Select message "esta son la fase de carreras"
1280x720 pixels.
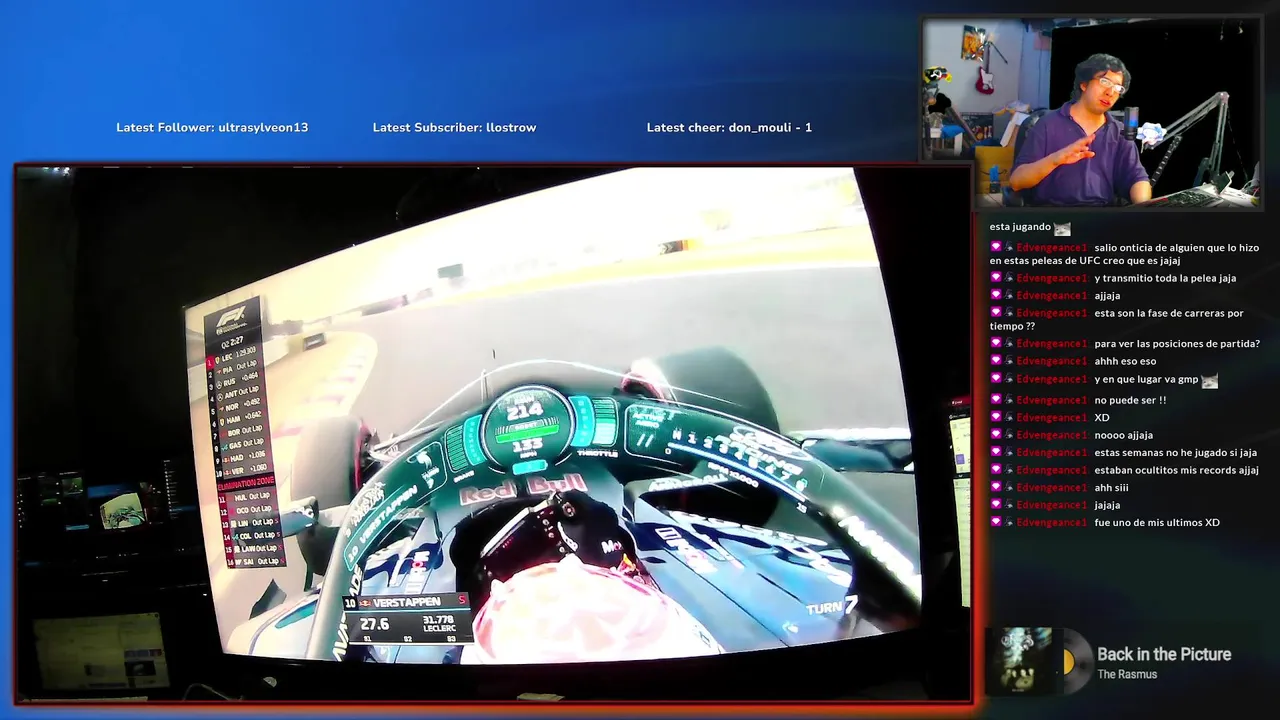(1117, 320)
